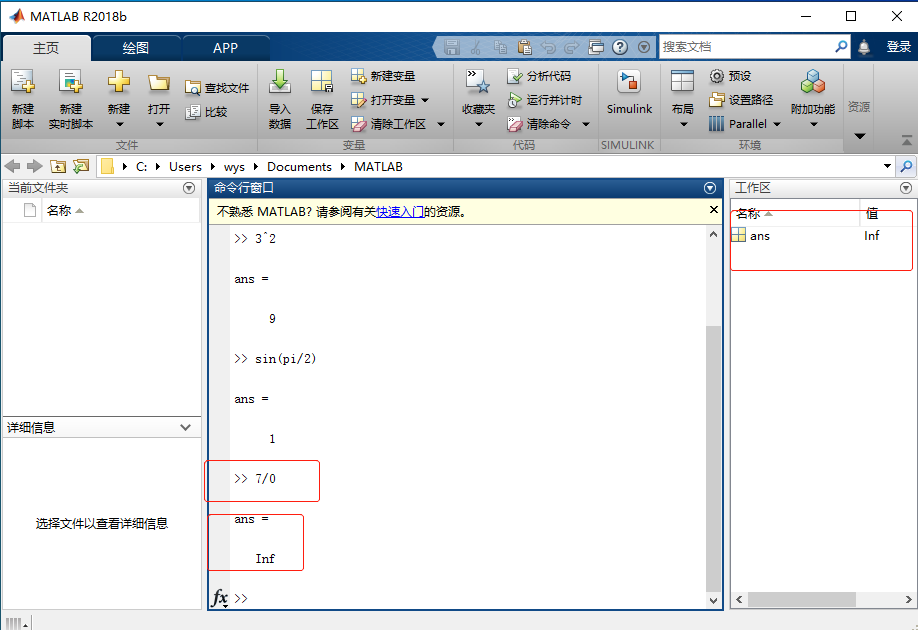The width and height of the screenshot is (918, 630).
Task: Sort workspace by 名称 column header
Action: coord(794,214)
